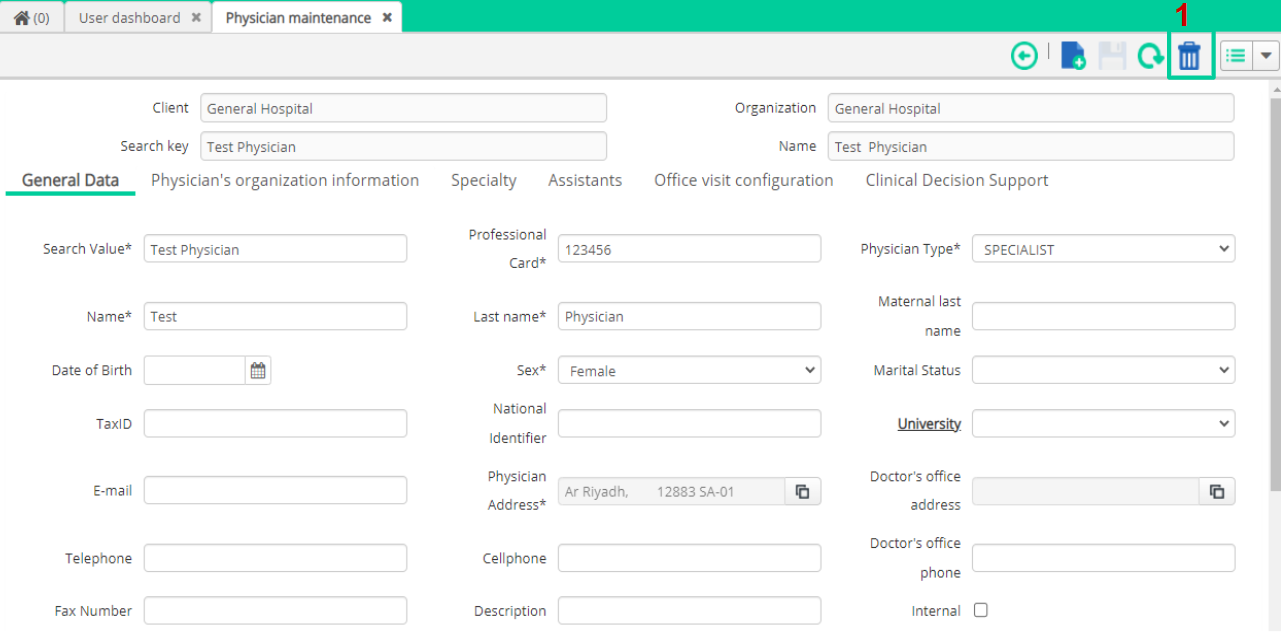1281x638 pixels.
Task: Check the Internal checkbox
Action: pyautogui.click(x=981, y=610)
